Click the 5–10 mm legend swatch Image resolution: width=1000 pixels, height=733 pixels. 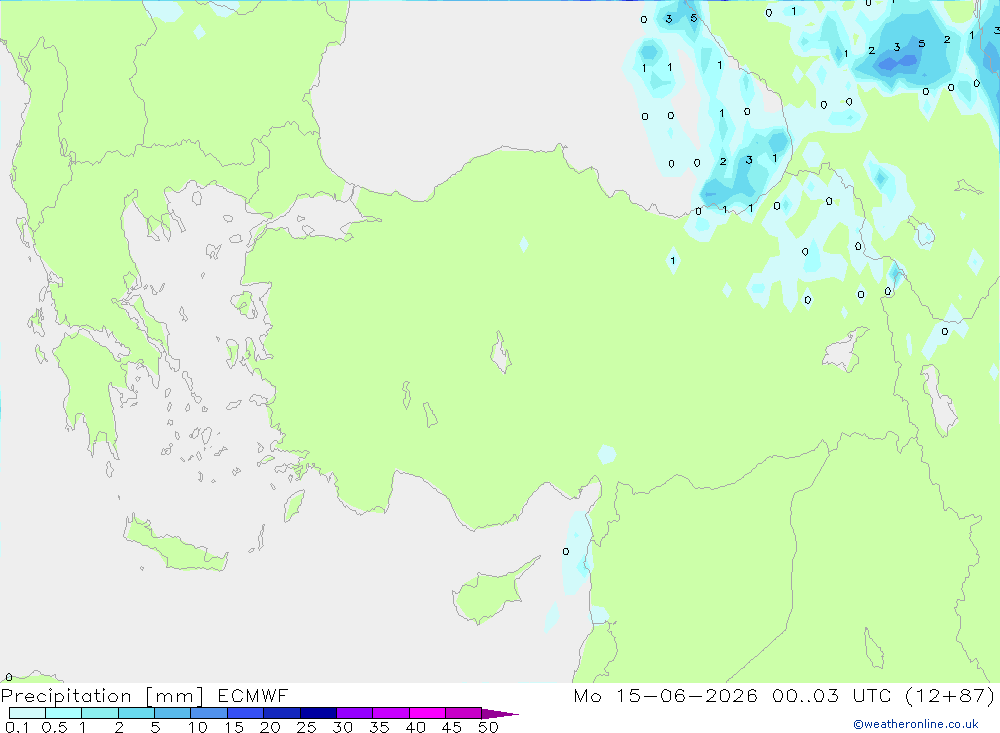[x=173, y=713]
